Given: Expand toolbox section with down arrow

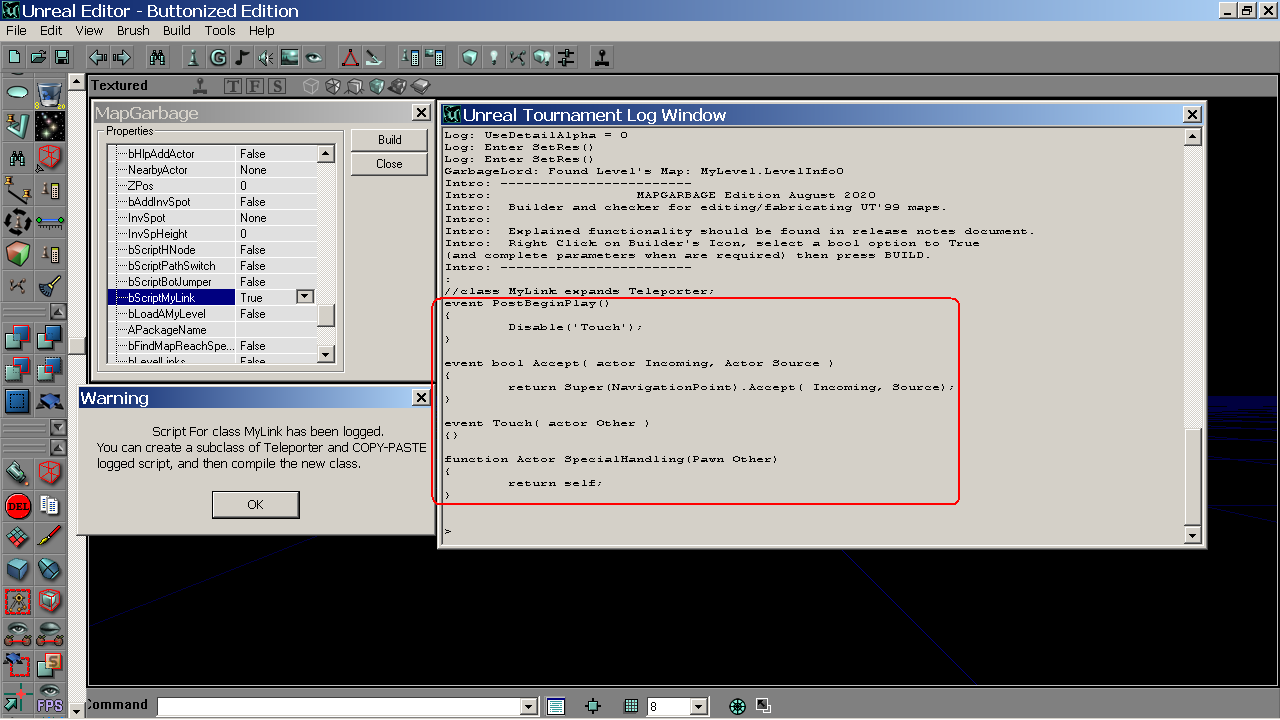Looking at the screenshot, I should [x=58, y=427].
